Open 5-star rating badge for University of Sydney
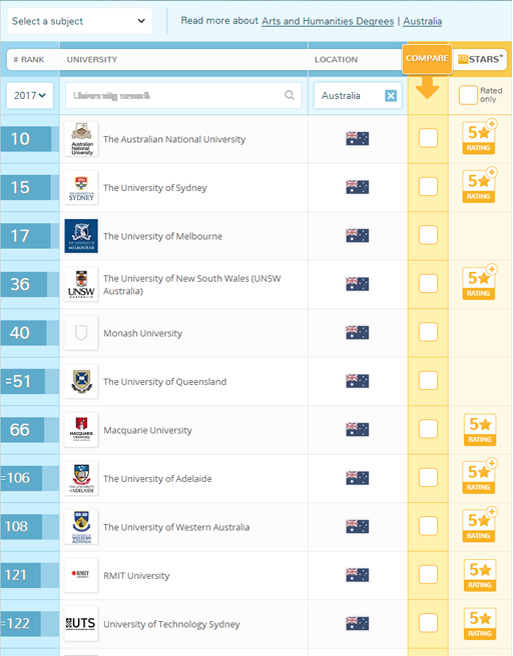The width and height of the screenshot is (513, 656). [480, 185]
